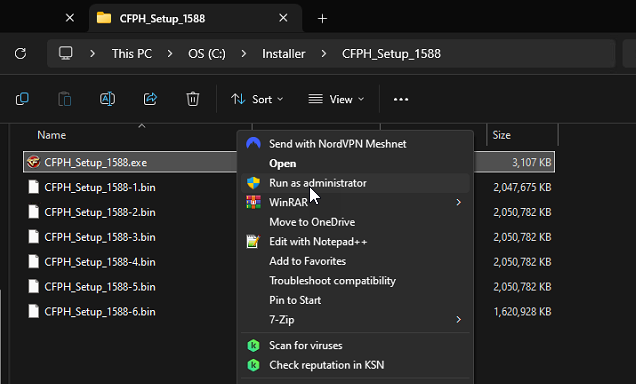Choose Run as administrator
636x384 pixels.
[355, 183]
